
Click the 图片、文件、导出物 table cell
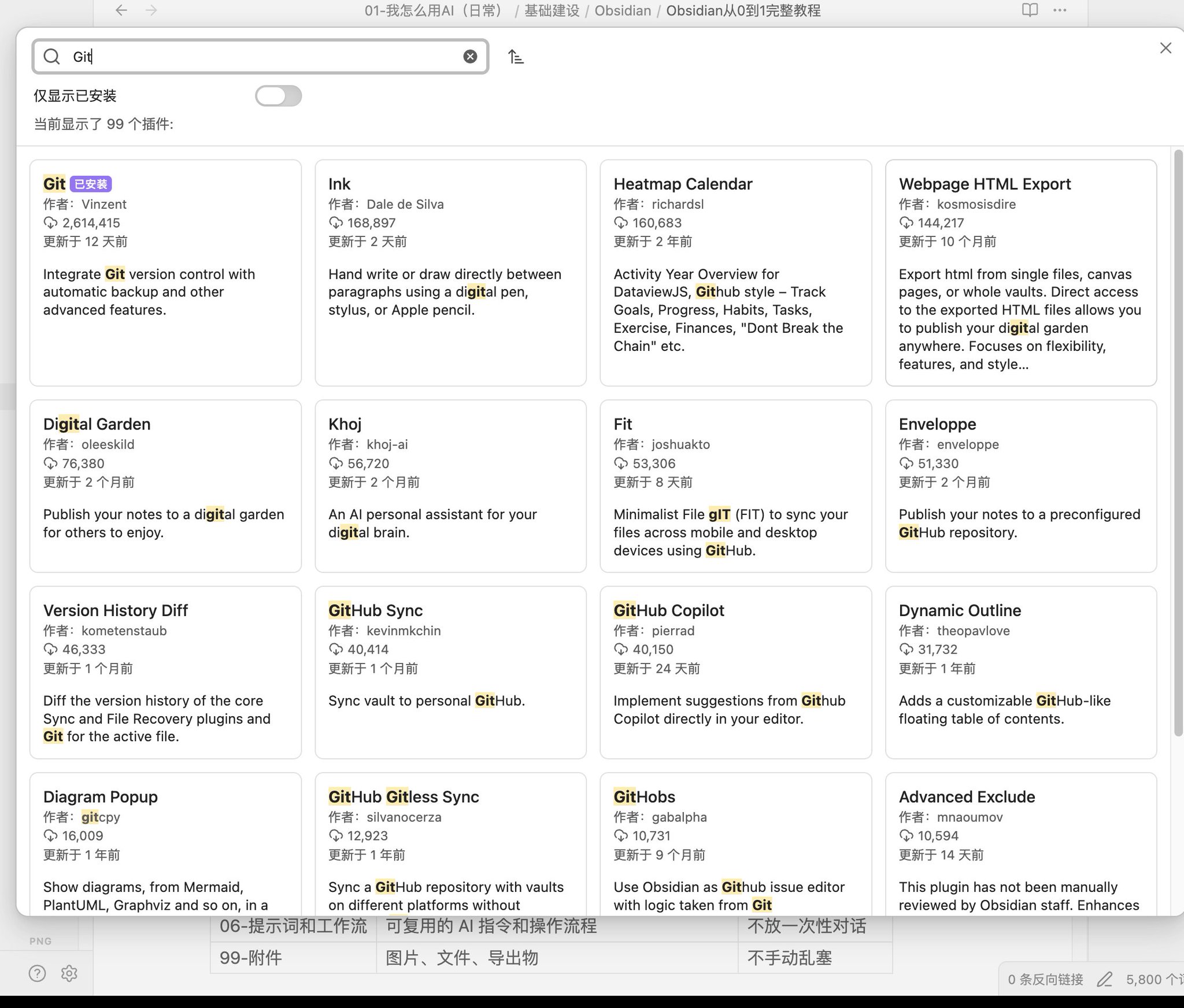(x=557, y=958)
